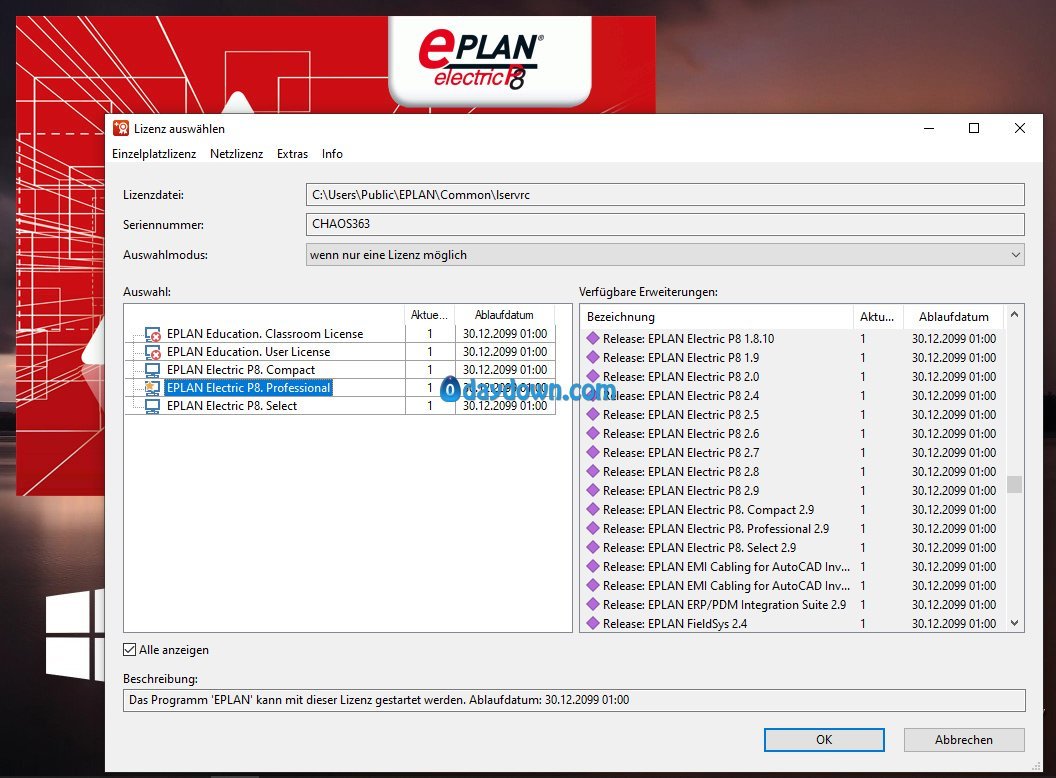
Task: Click the EPLAN icon in the dialog title bar
Action: (121, 128)
